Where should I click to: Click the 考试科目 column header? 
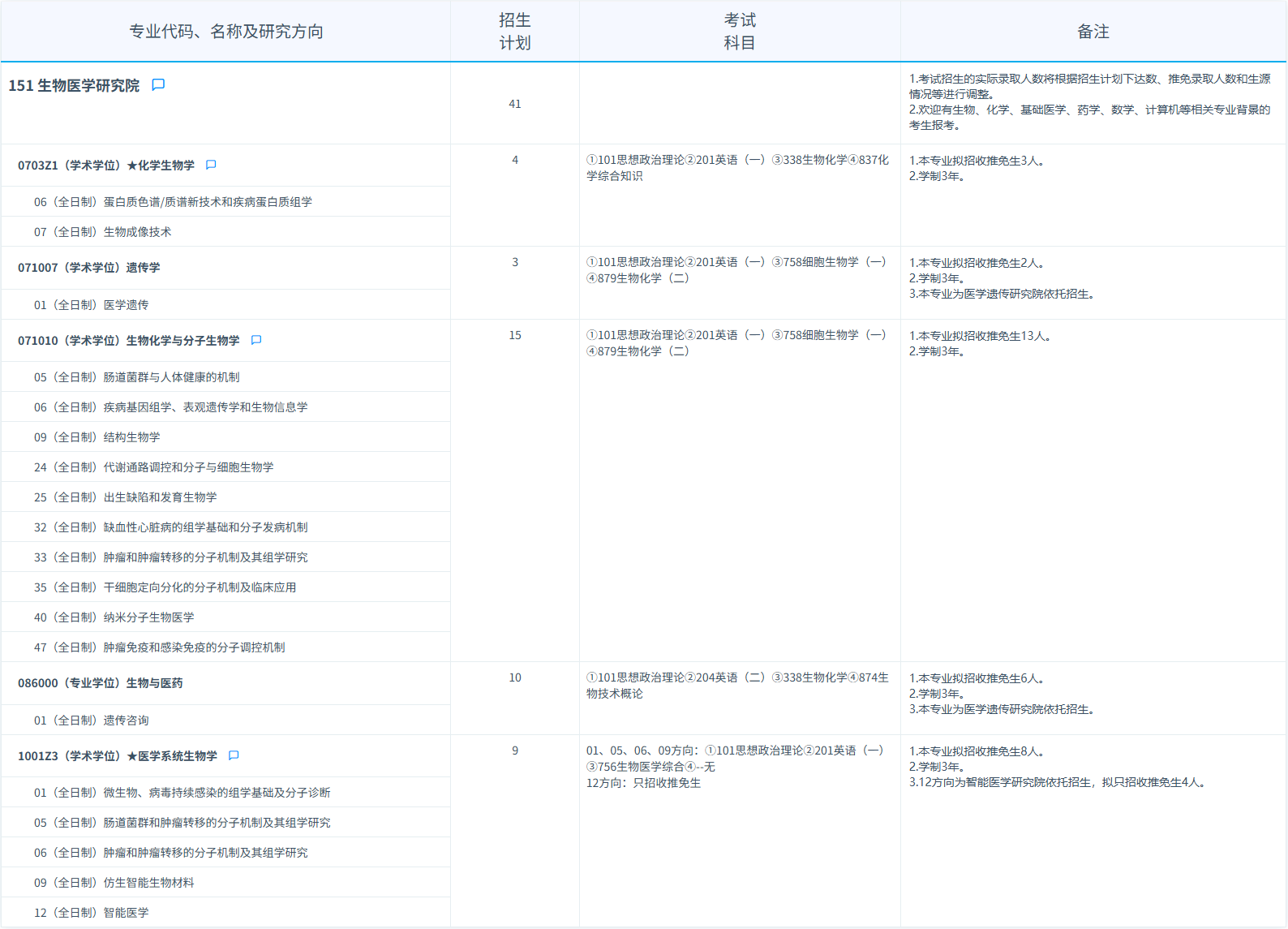pyautogui.click(x=739, y=32)
